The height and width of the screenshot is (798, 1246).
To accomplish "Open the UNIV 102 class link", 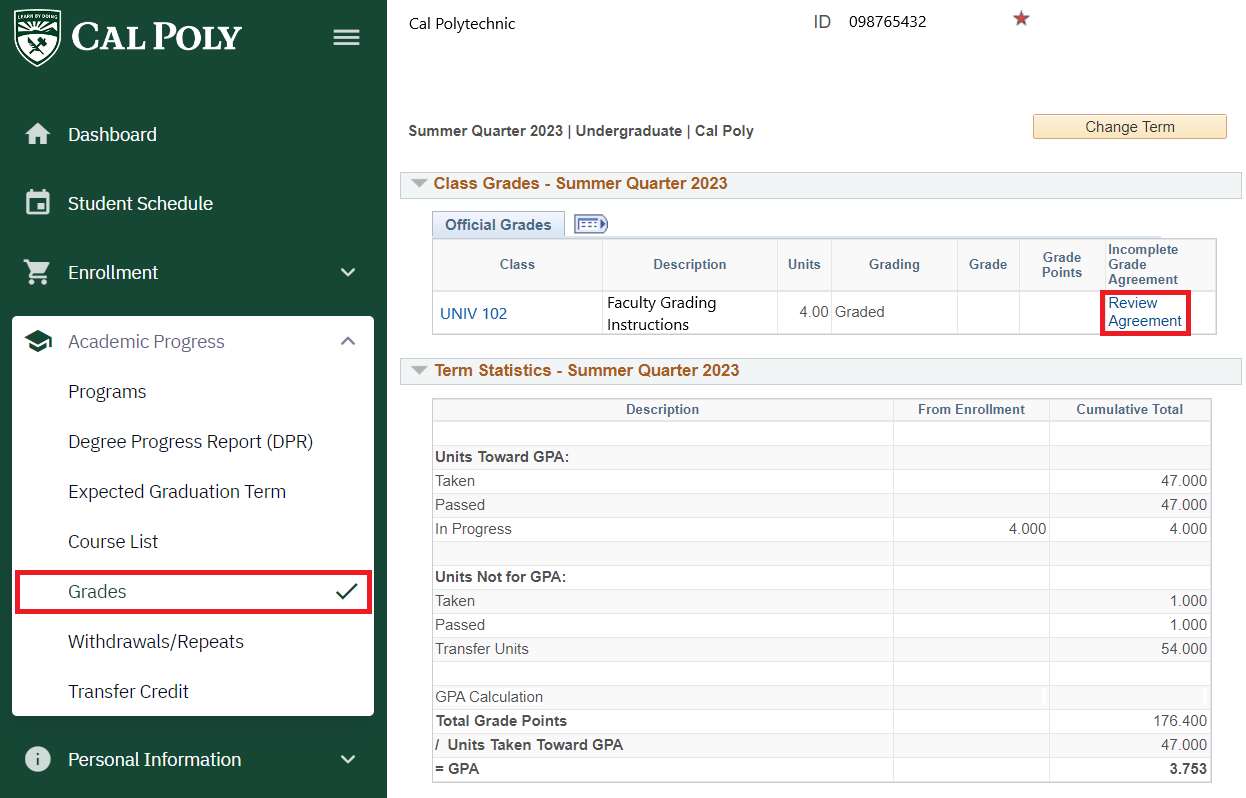I will pyautogui.click(x=473, y=313).
